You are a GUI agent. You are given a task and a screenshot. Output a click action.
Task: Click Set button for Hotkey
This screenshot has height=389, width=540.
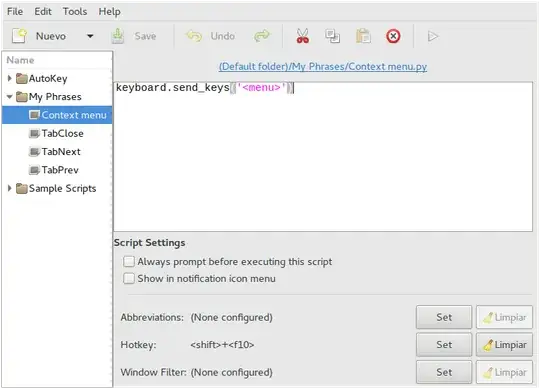click(444, 345)
